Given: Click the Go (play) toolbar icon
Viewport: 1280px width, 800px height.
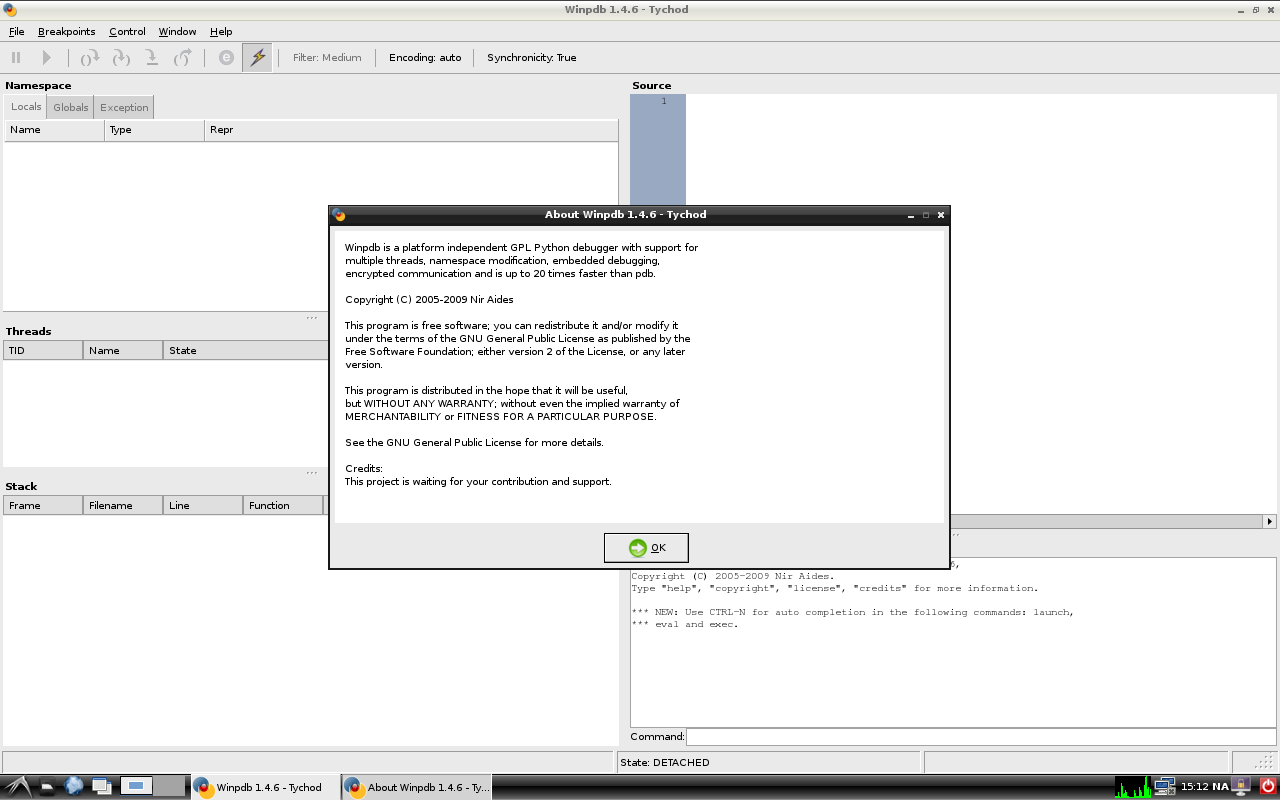Looking at the screenshot, I should [46, 58].
